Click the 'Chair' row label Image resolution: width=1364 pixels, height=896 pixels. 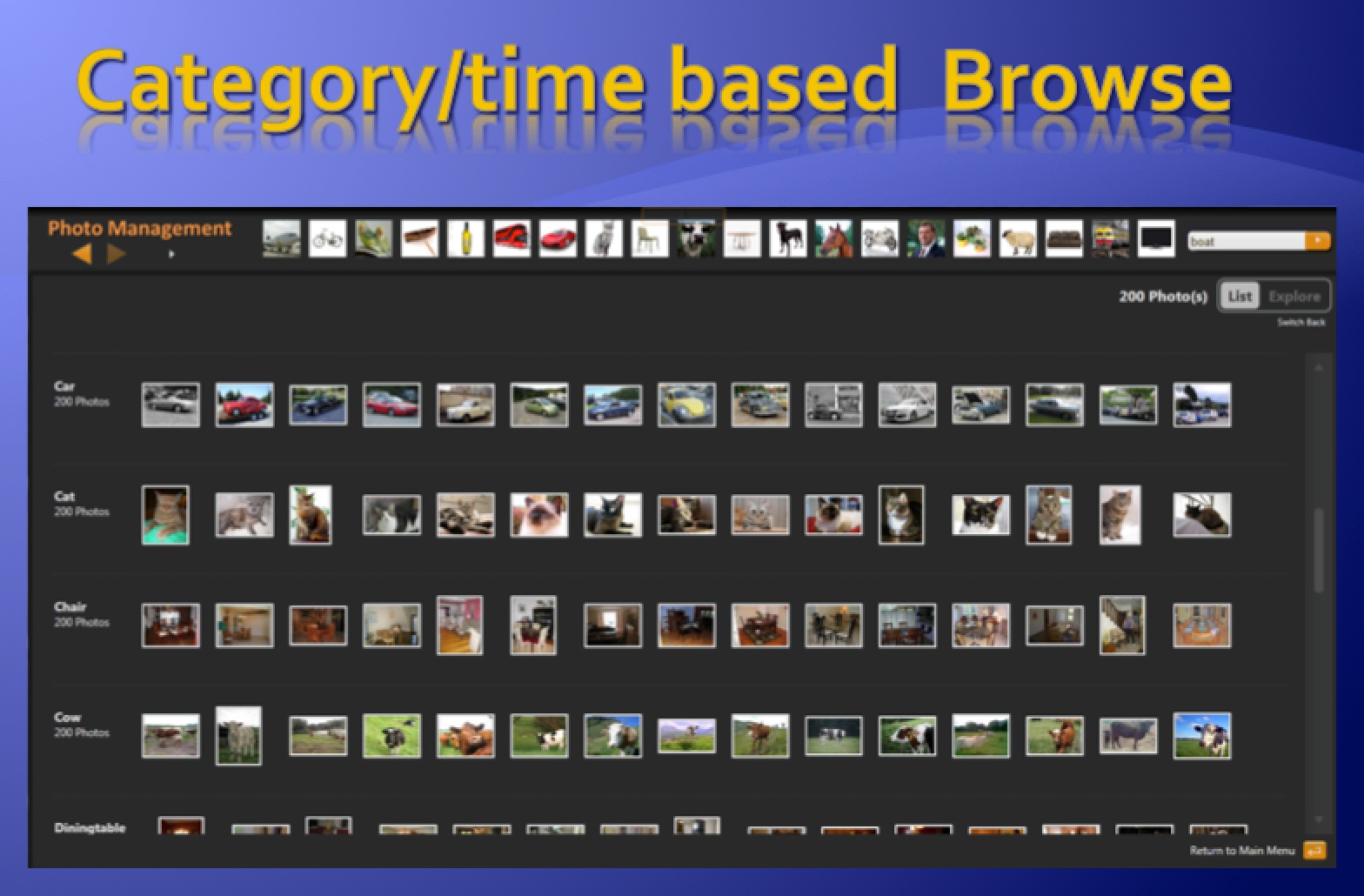pos(70,607)
